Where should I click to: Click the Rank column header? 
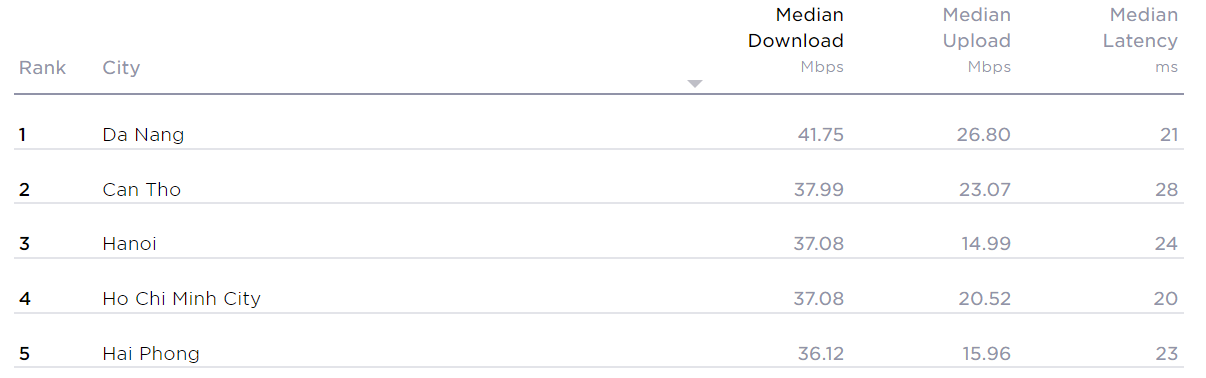[x=42, y=68]
